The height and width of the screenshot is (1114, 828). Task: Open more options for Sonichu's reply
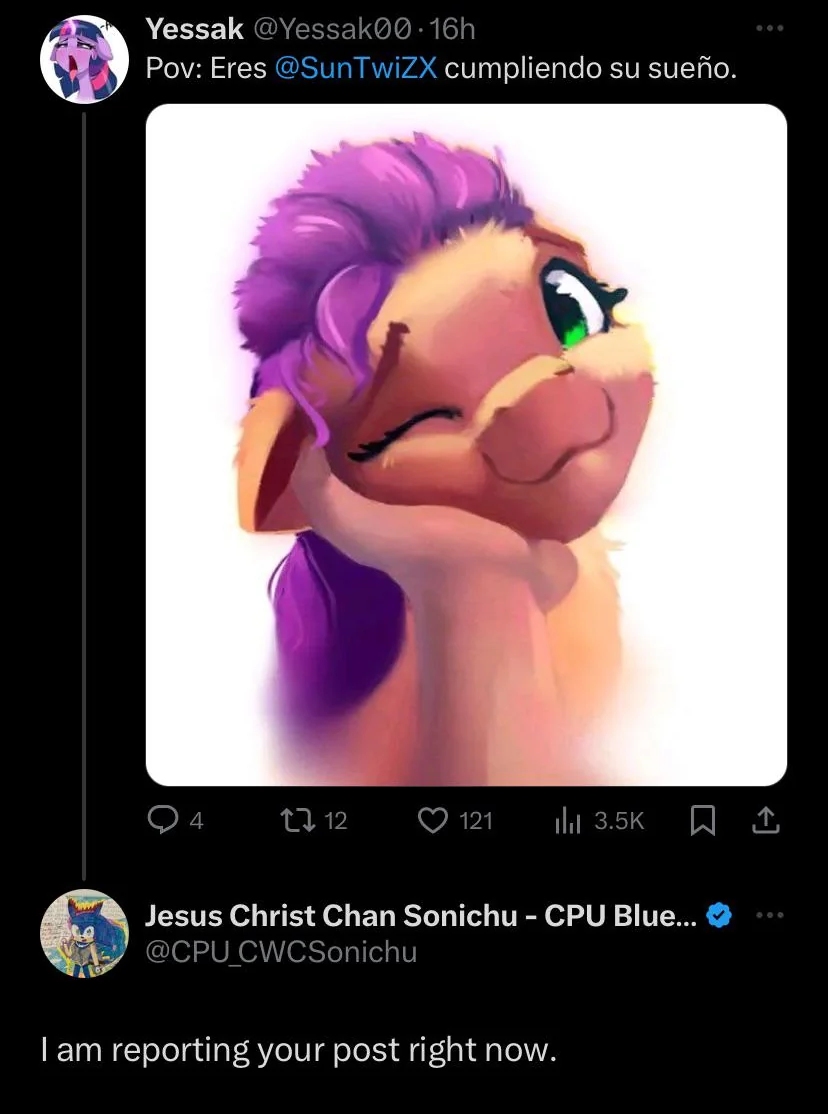(x=768, y=915)
